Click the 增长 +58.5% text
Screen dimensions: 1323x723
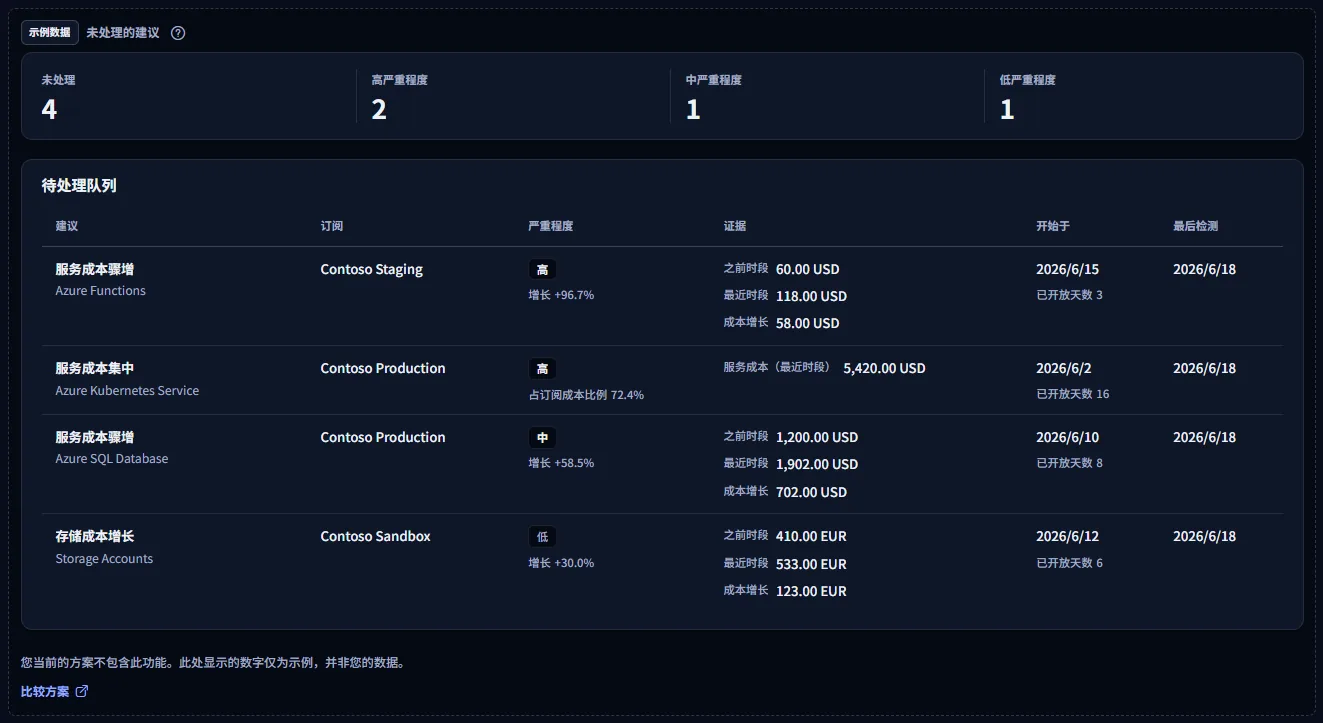click(561, 463)
